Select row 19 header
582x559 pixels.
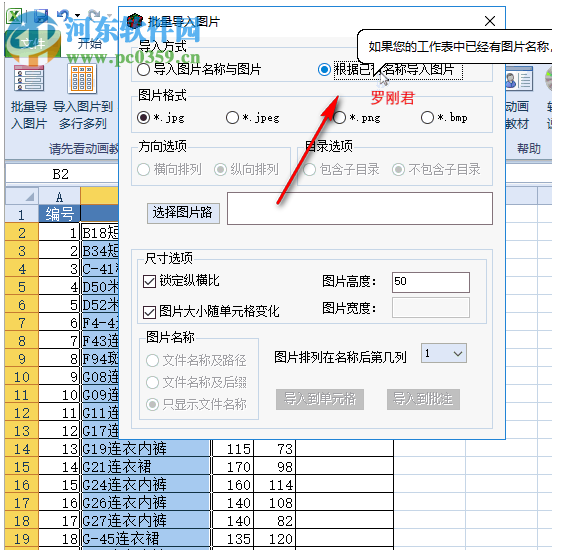pyautogui.click(x=22, y=539)
